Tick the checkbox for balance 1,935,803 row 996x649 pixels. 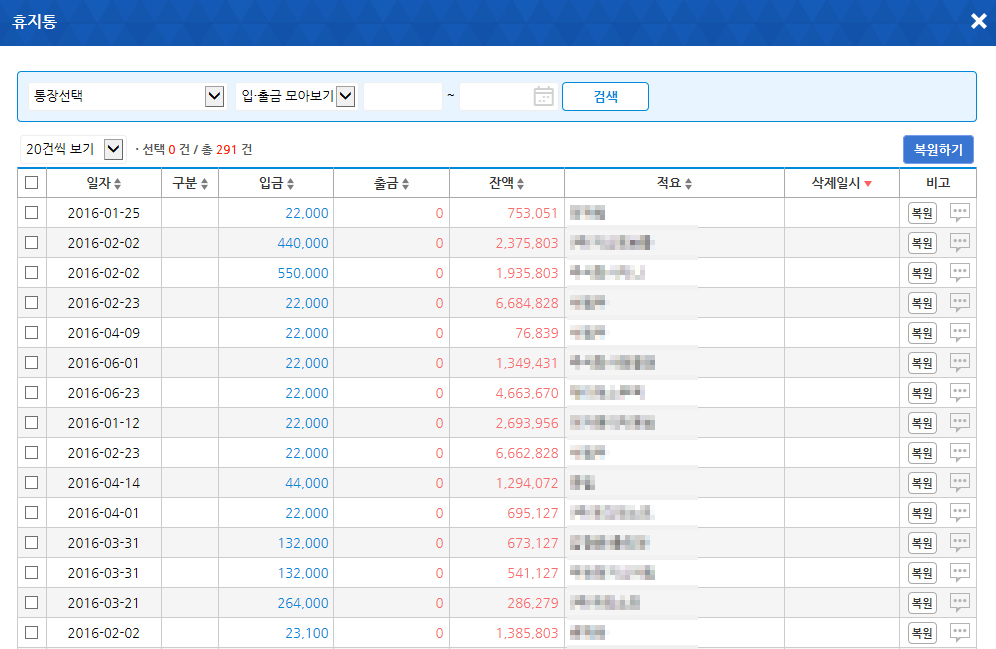32,272
